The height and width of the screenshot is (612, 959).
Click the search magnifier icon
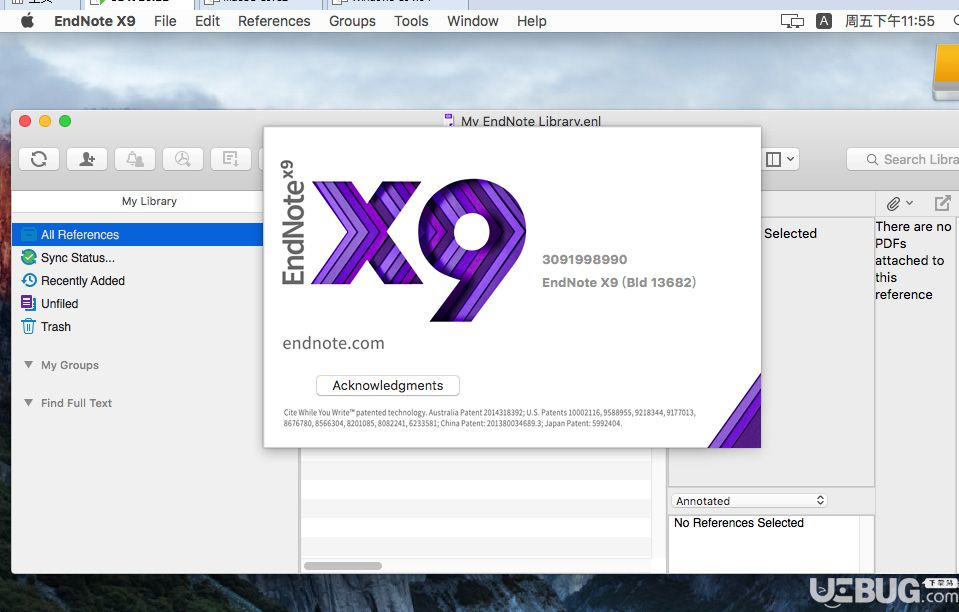click(x=872, y=160)
